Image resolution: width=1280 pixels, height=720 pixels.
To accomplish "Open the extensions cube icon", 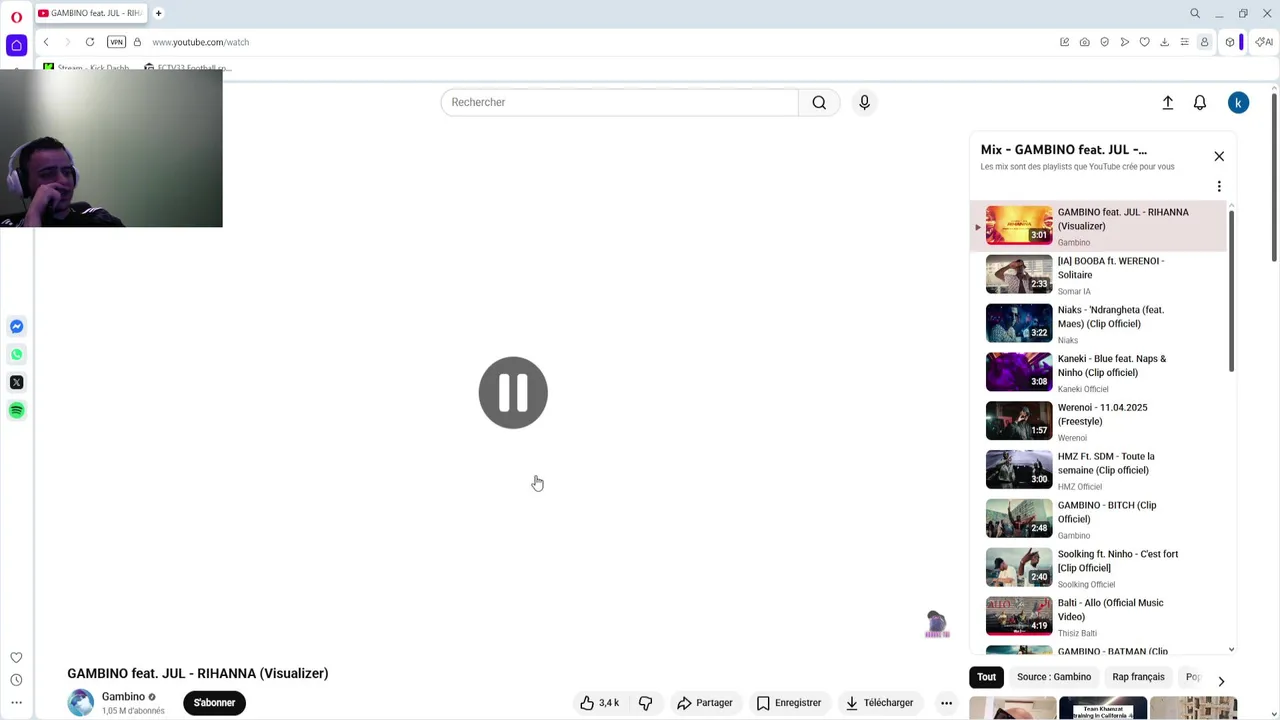I will point(1230,42).
